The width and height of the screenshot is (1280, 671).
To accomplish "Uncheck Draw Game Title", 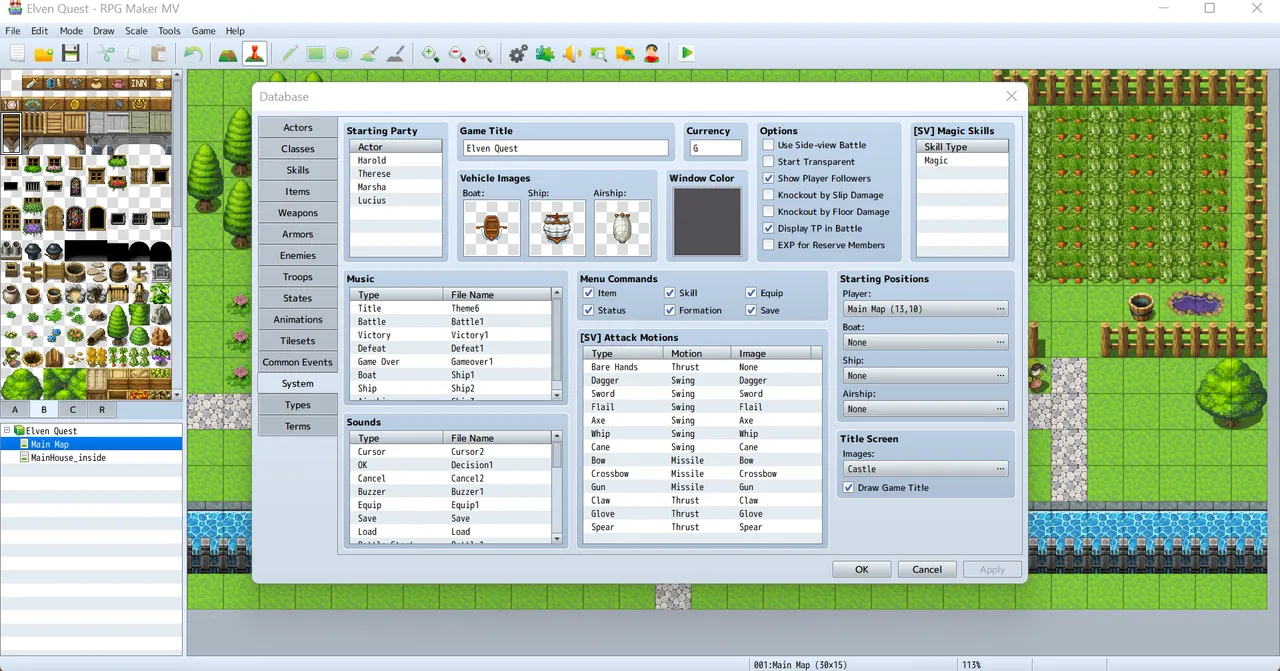I will (849, 488).
